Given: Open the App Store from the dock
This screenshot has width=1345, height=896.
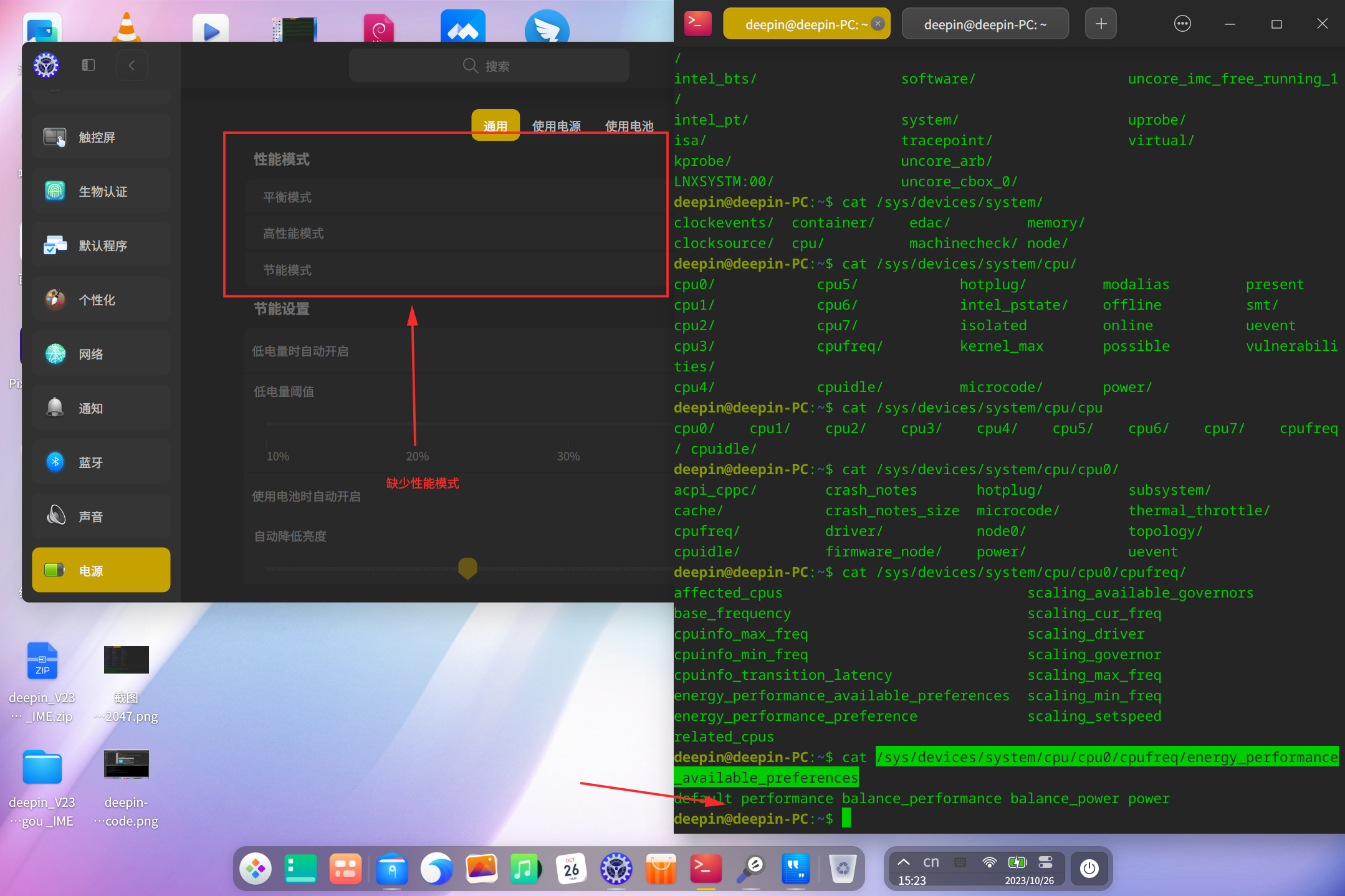Looking at the screenshot, I should (x=661, y=869).
